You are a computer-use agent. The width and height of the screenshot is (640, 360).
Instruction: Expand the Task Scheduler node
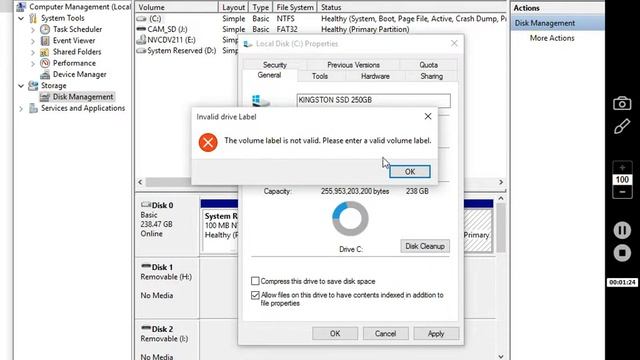click(33, 29)
